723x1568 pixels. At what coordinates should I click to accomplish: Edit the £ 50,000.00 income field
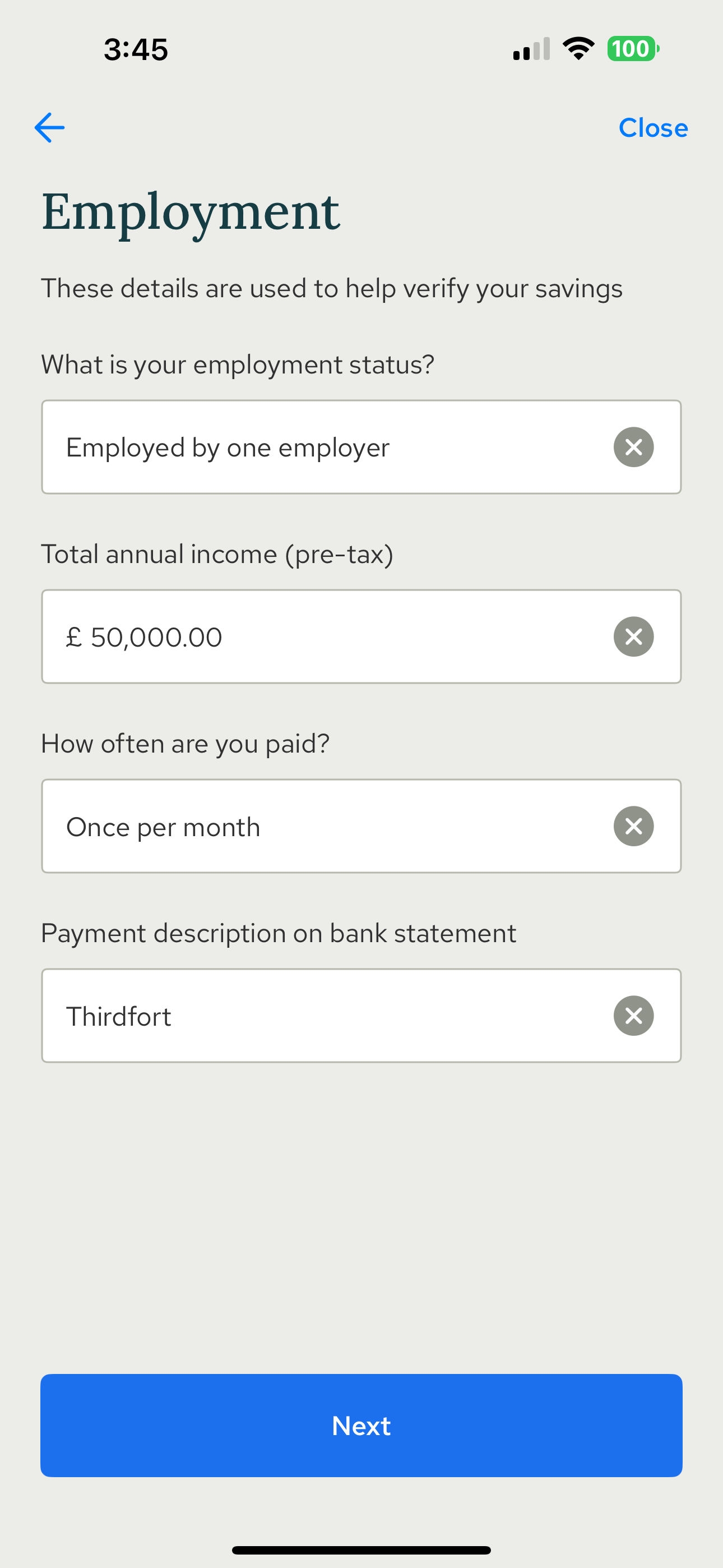click(361, 637)
